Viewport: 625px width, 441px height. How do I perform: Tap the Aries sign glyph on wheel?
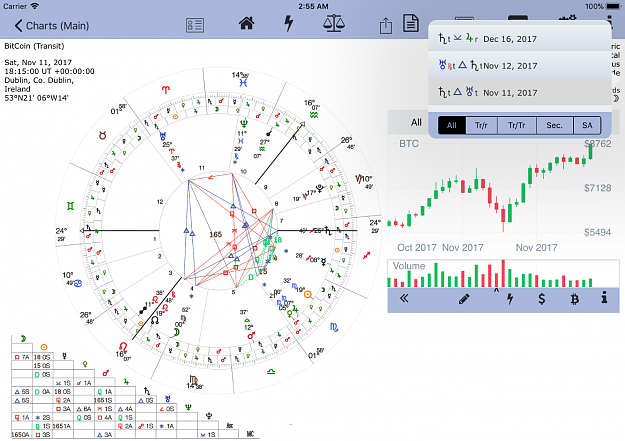(x=166, y=89)
